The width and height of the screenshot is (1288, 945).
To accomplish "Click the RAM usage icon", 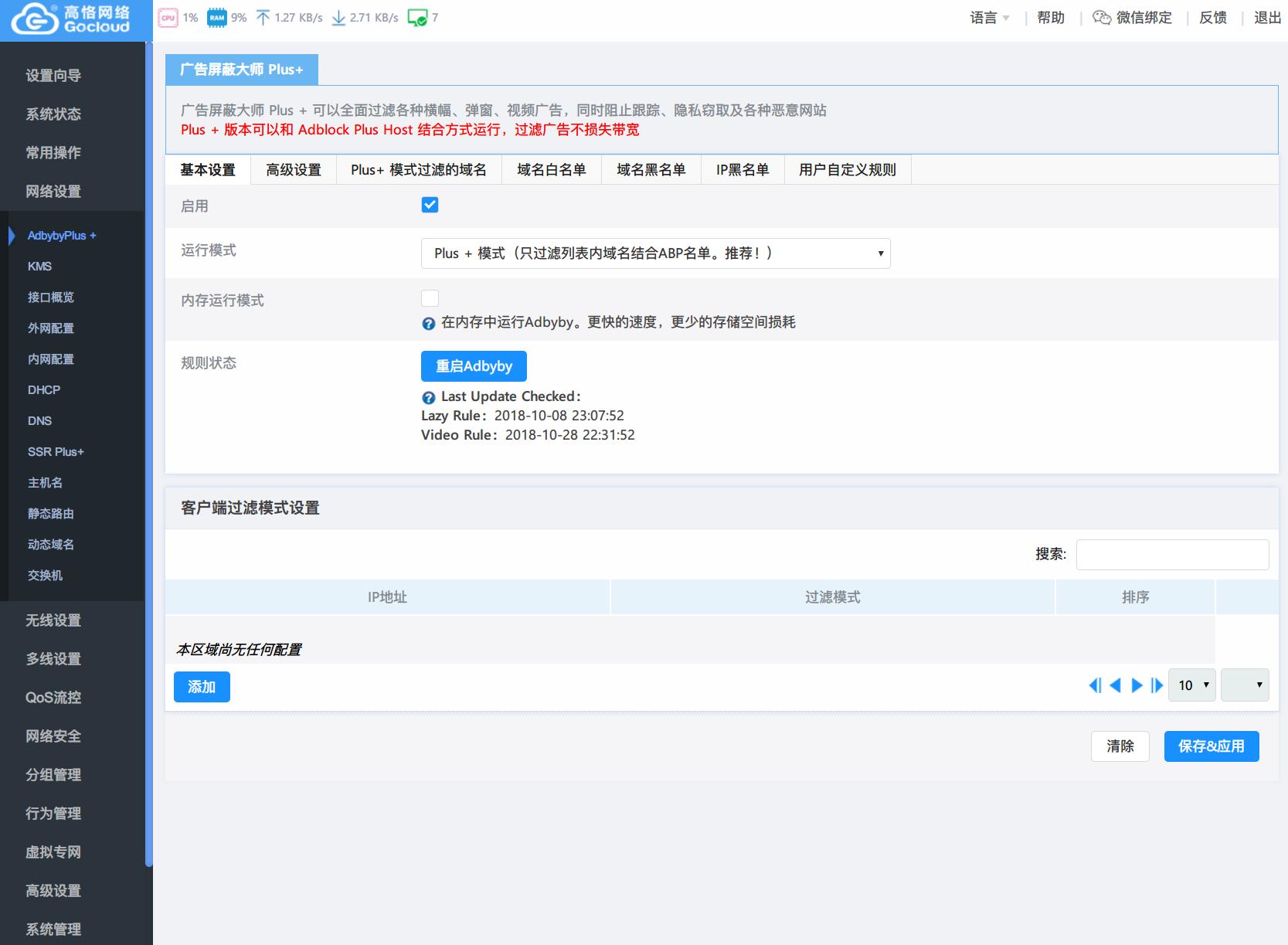I will (x=217, y=18).
